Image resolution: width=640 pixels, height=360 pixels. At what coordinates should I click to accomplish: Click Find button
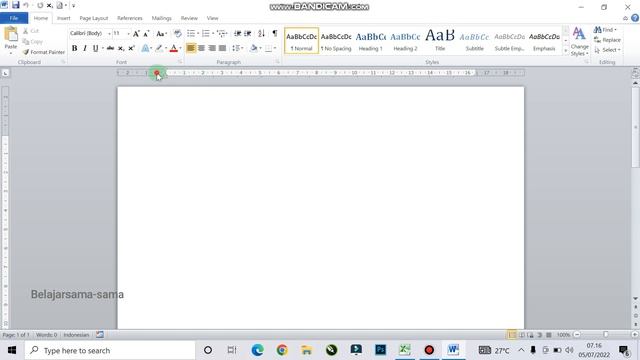tap(605, 30)
